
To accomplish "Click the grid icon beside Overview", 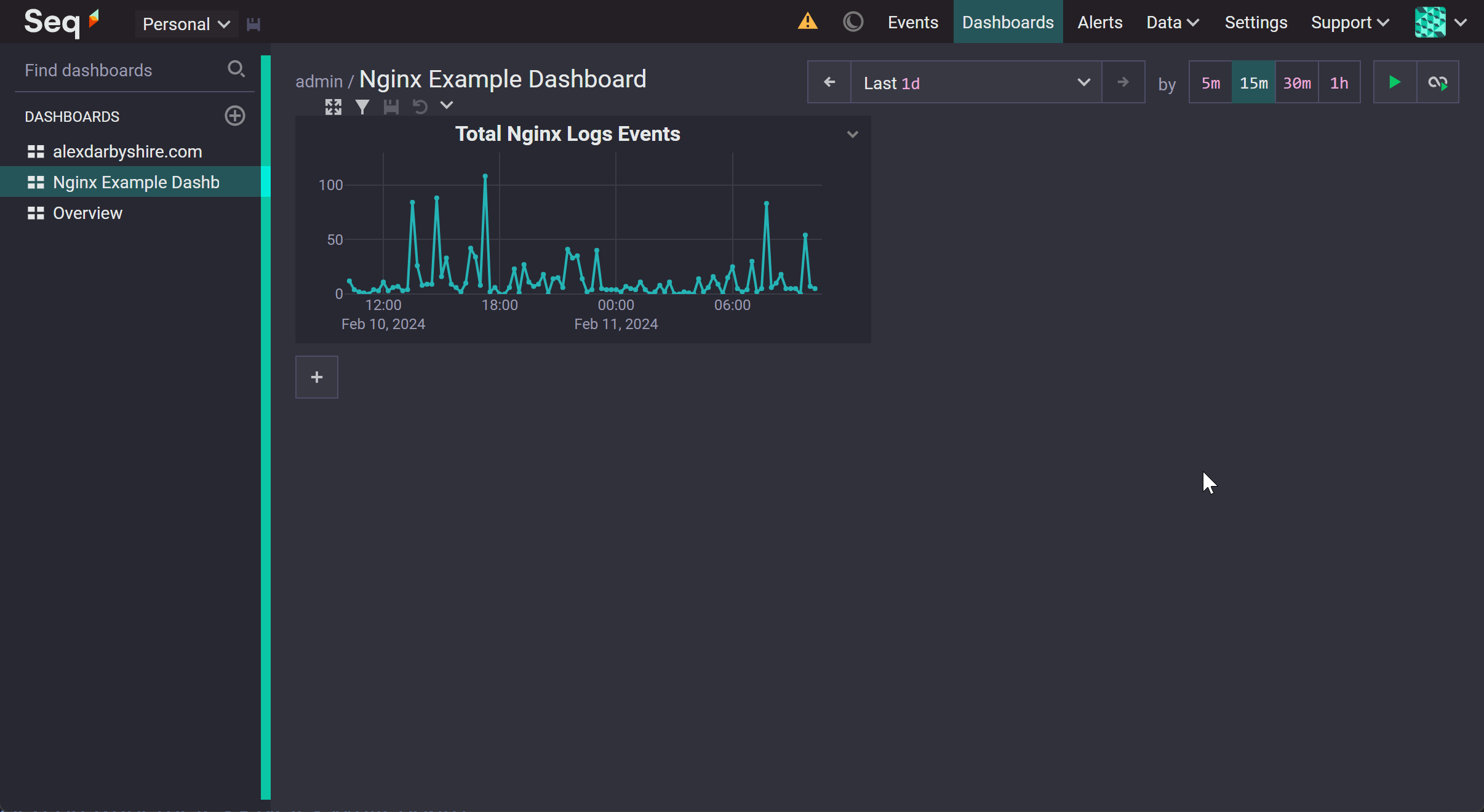I will click(x=36, y=213).
